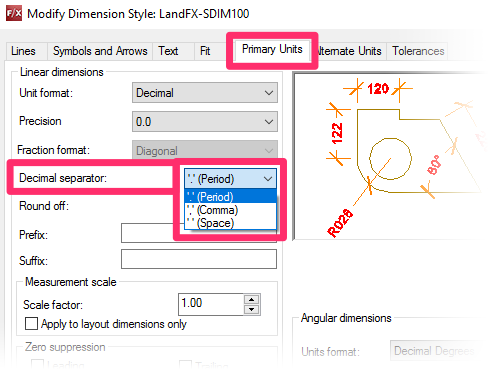Switch to the Tolerances tab
This screenshot has height=376, width=491.
418,51
